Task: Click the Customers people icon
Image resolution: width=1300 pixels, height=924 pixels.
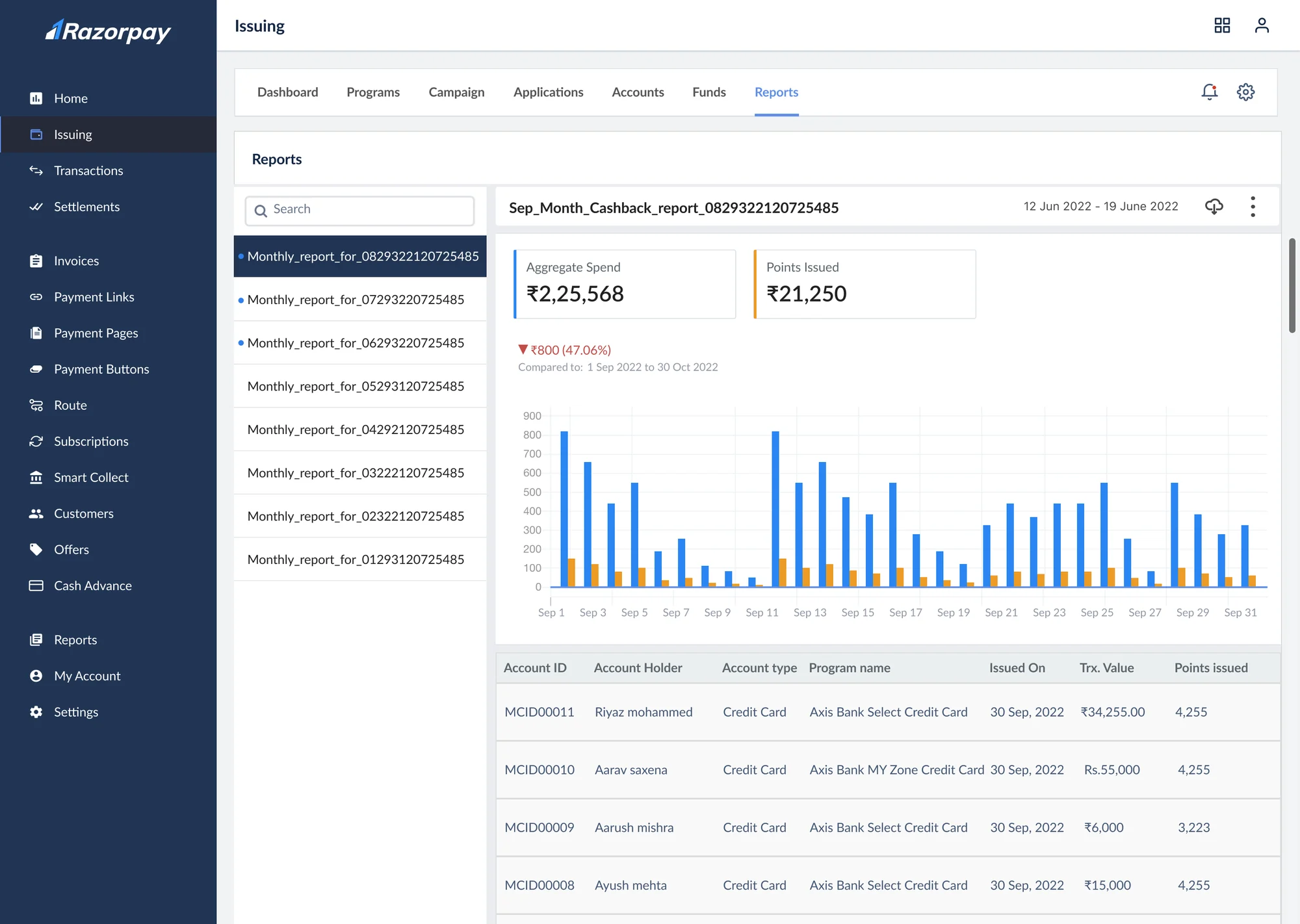Action: [36, 513]
